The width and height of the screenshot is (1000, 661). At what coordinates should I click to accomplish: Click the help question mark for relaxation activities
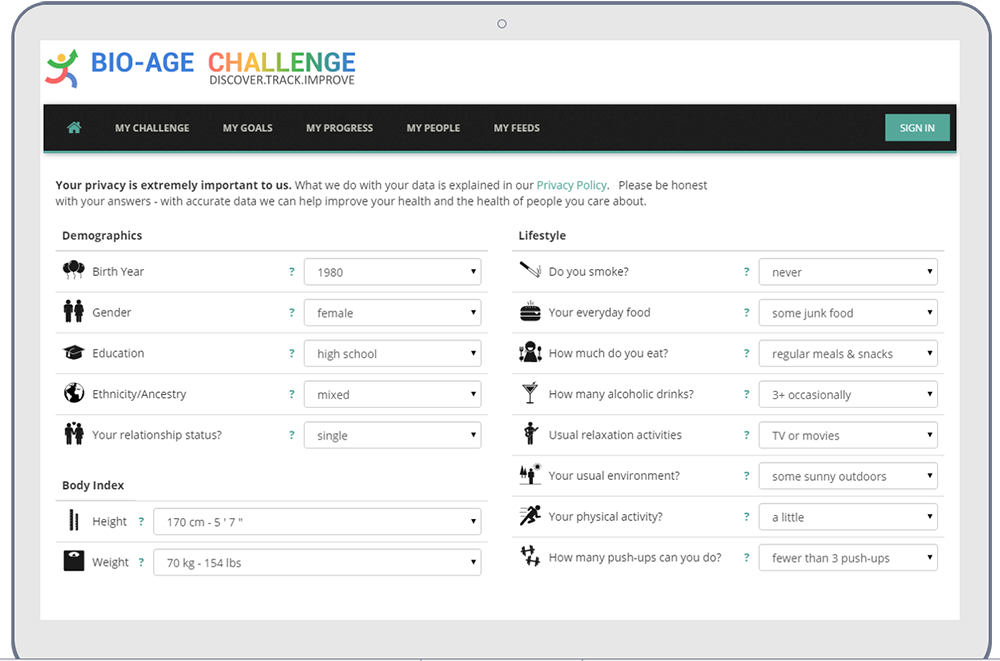(746, 435)
